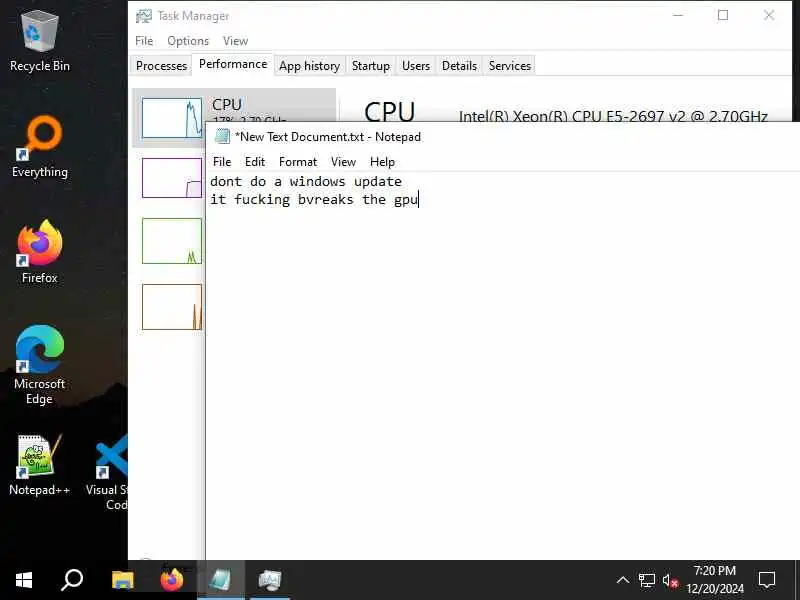
Task: Select the purple memory graph thumbnail
Action: pyautogui.click(x=172, y=178)
